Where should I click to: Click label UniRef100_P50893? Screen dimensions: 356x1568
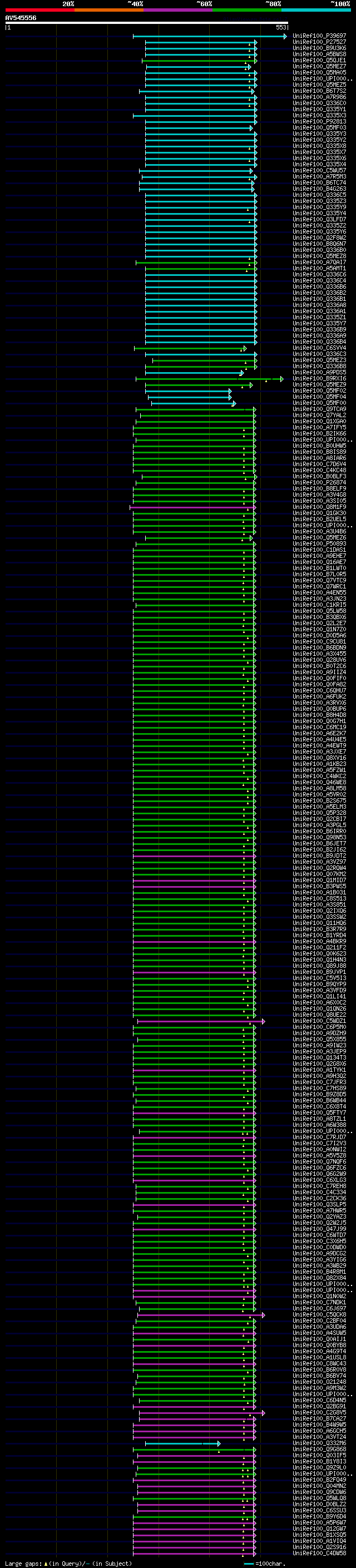coord(319,543)
